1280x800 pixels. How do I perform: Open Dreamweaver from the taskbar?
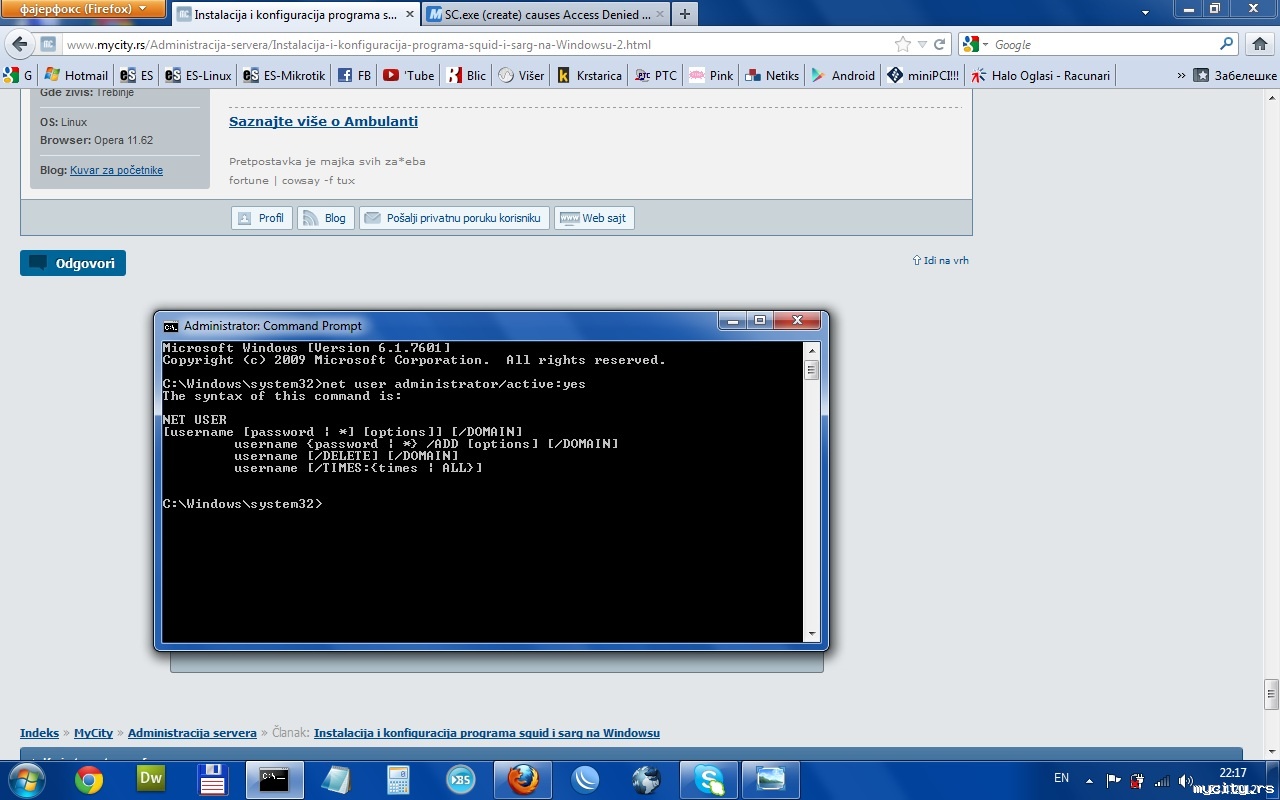pyautogui.click(x=150, y=780)
